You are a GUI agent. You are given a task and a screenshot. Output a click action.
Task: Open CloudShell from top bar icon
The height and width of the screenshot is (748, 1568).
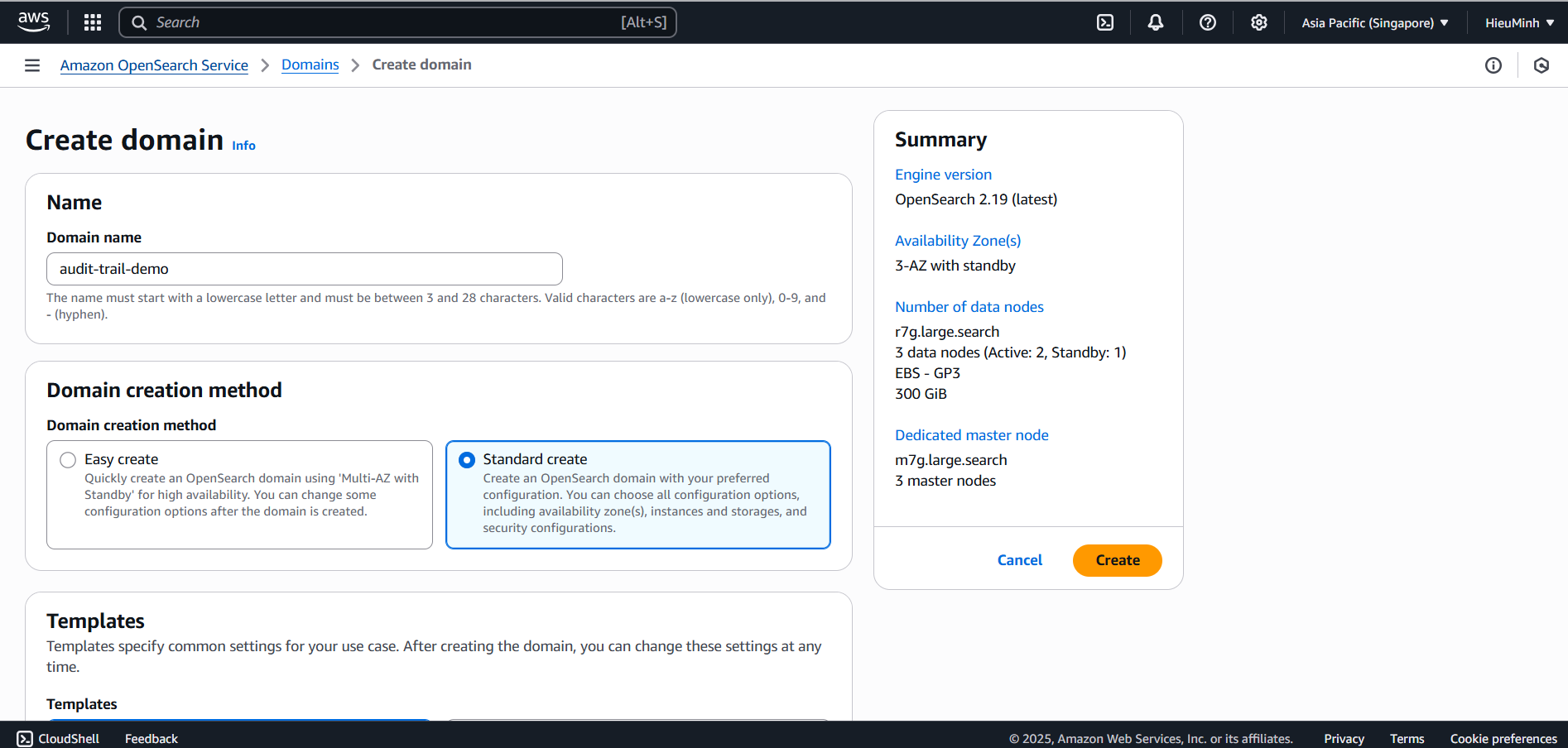[x=1105, y=22]
